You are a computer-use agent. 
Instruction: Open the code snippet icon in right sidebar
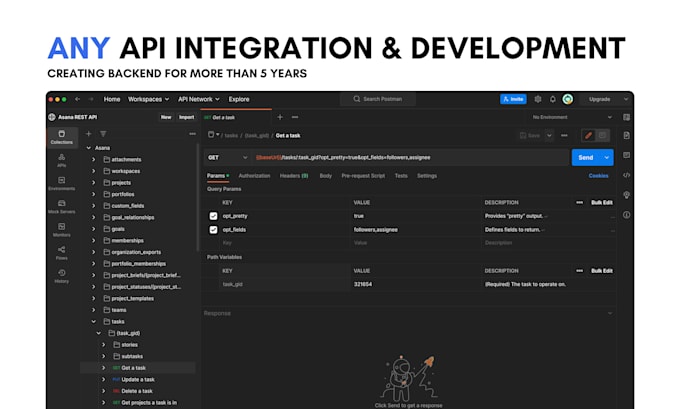point(626,175)
